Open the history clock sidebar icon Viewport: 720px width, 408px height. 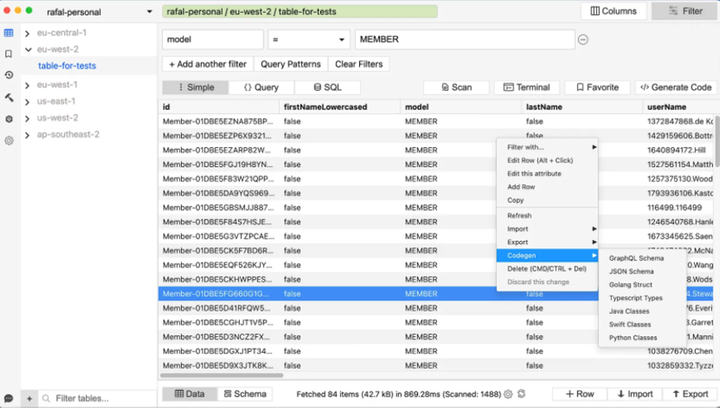coord(9,75)
